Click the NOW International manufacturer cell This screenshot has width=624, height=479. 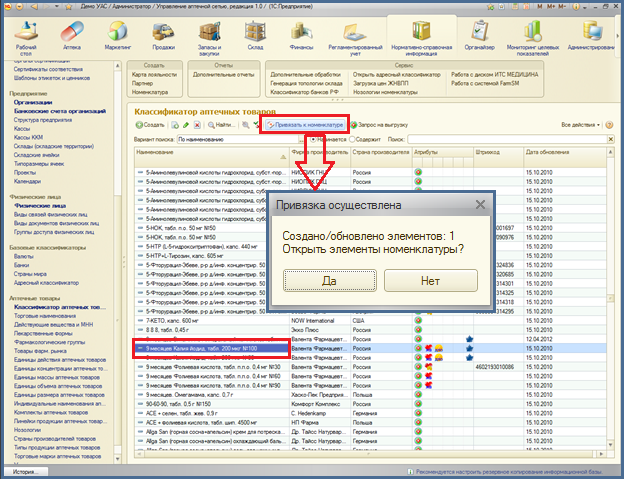click(x=320, y=321)
